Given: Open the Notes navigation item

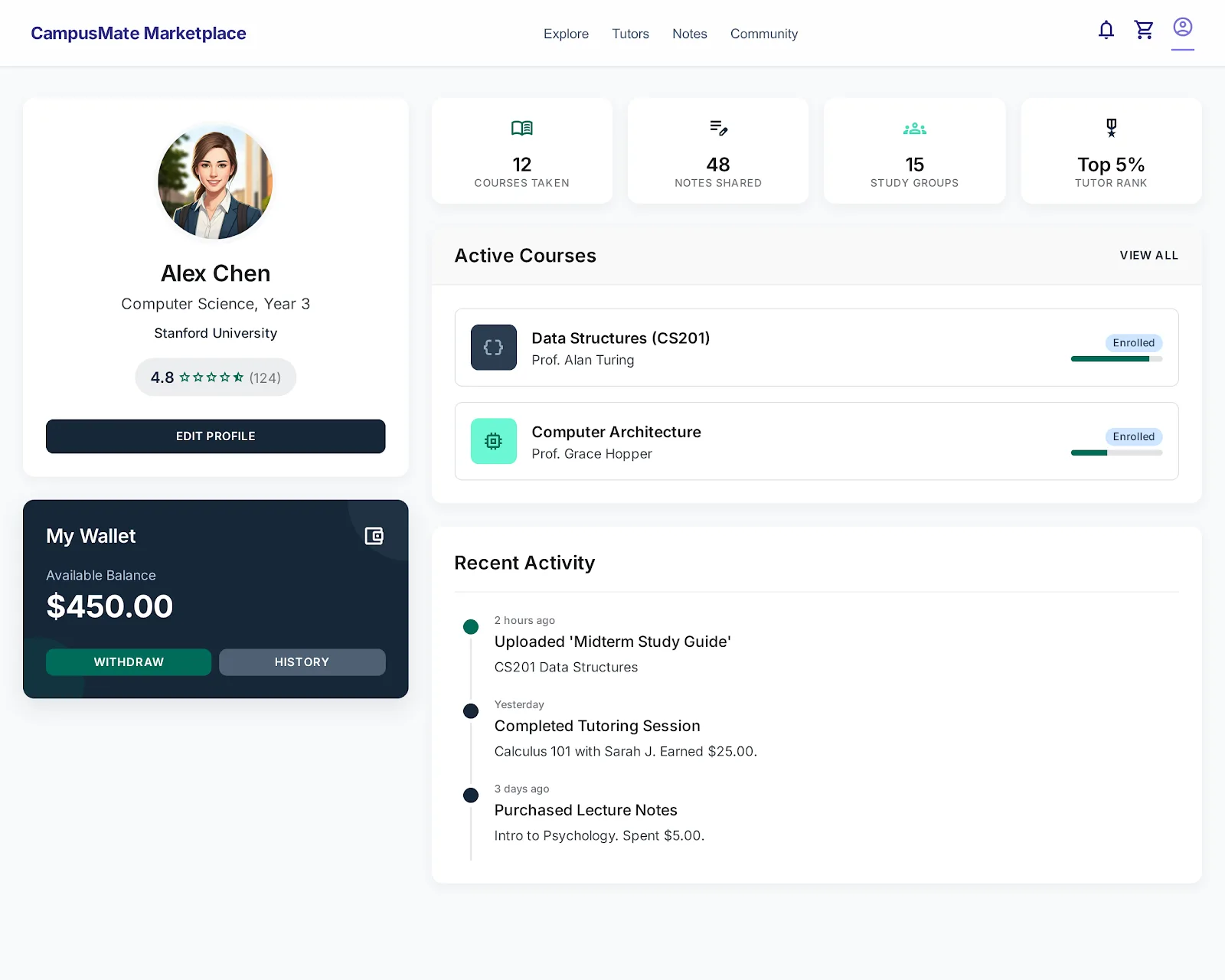Looking at the screenshot, I should [690, 34].
